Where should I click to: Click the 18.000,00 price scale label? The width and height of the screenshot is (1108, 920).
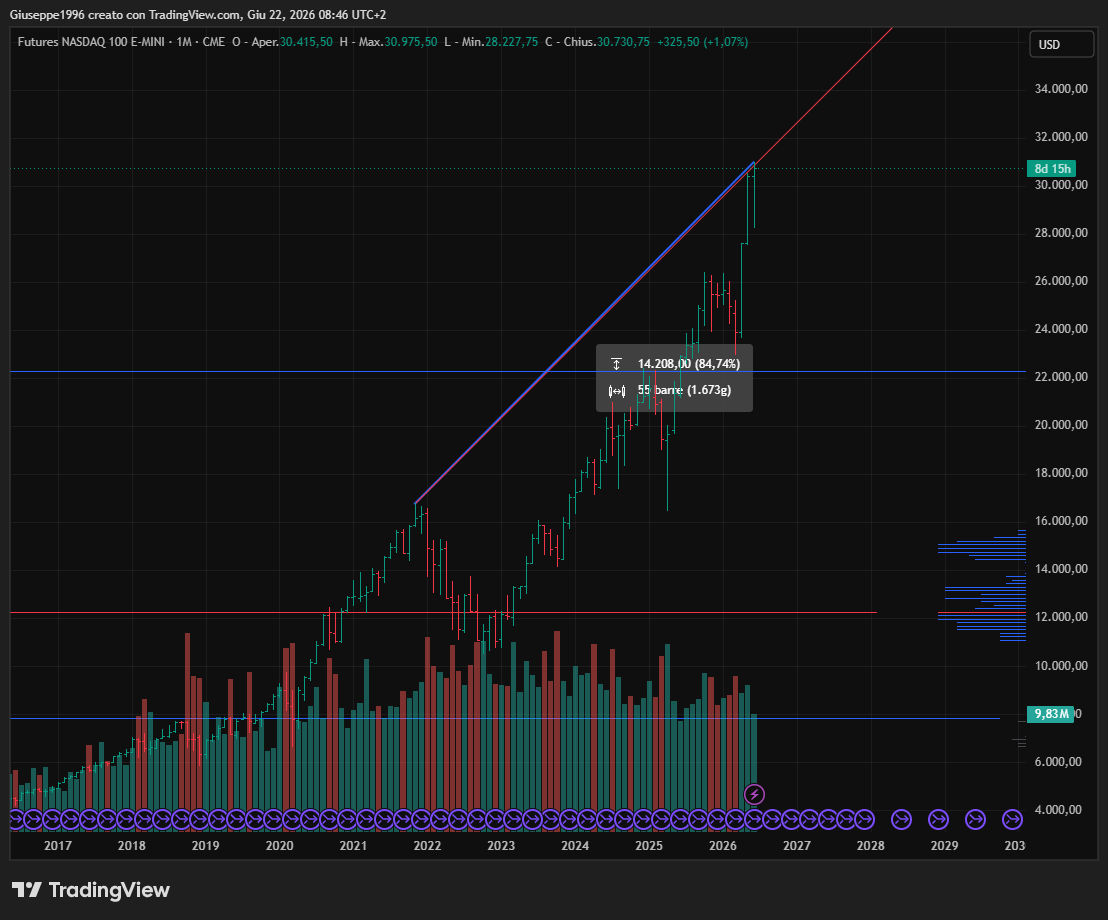point(1061,473)
